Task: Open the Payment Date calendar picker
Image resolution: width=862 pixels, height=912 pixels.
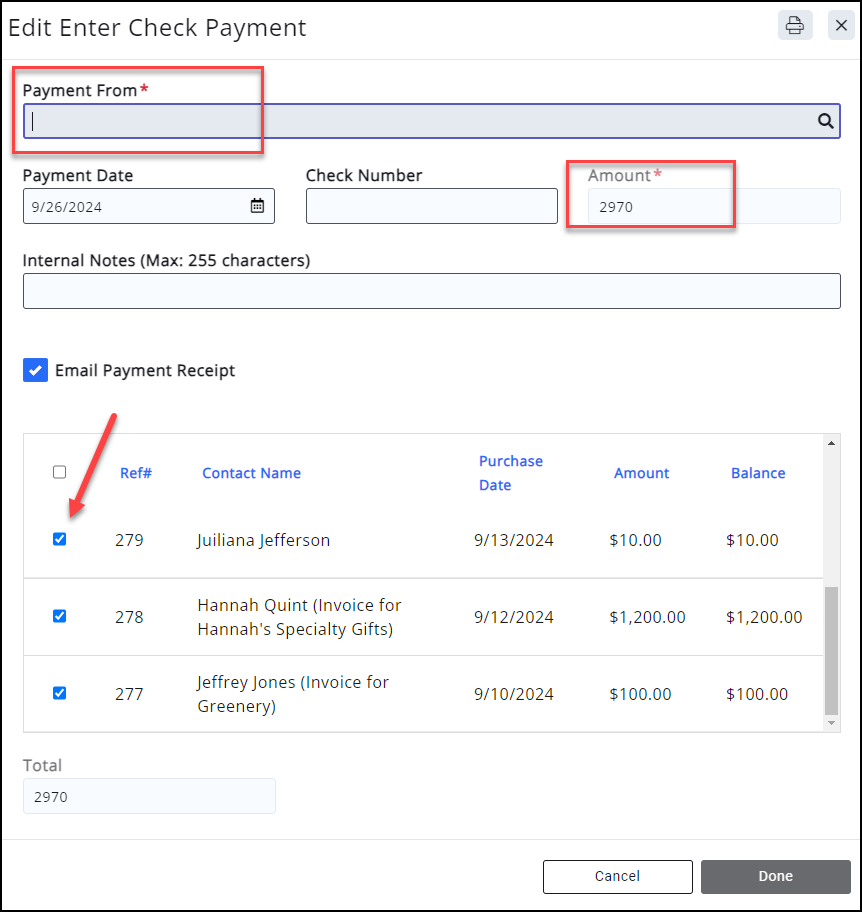Action: pos(257,206)
